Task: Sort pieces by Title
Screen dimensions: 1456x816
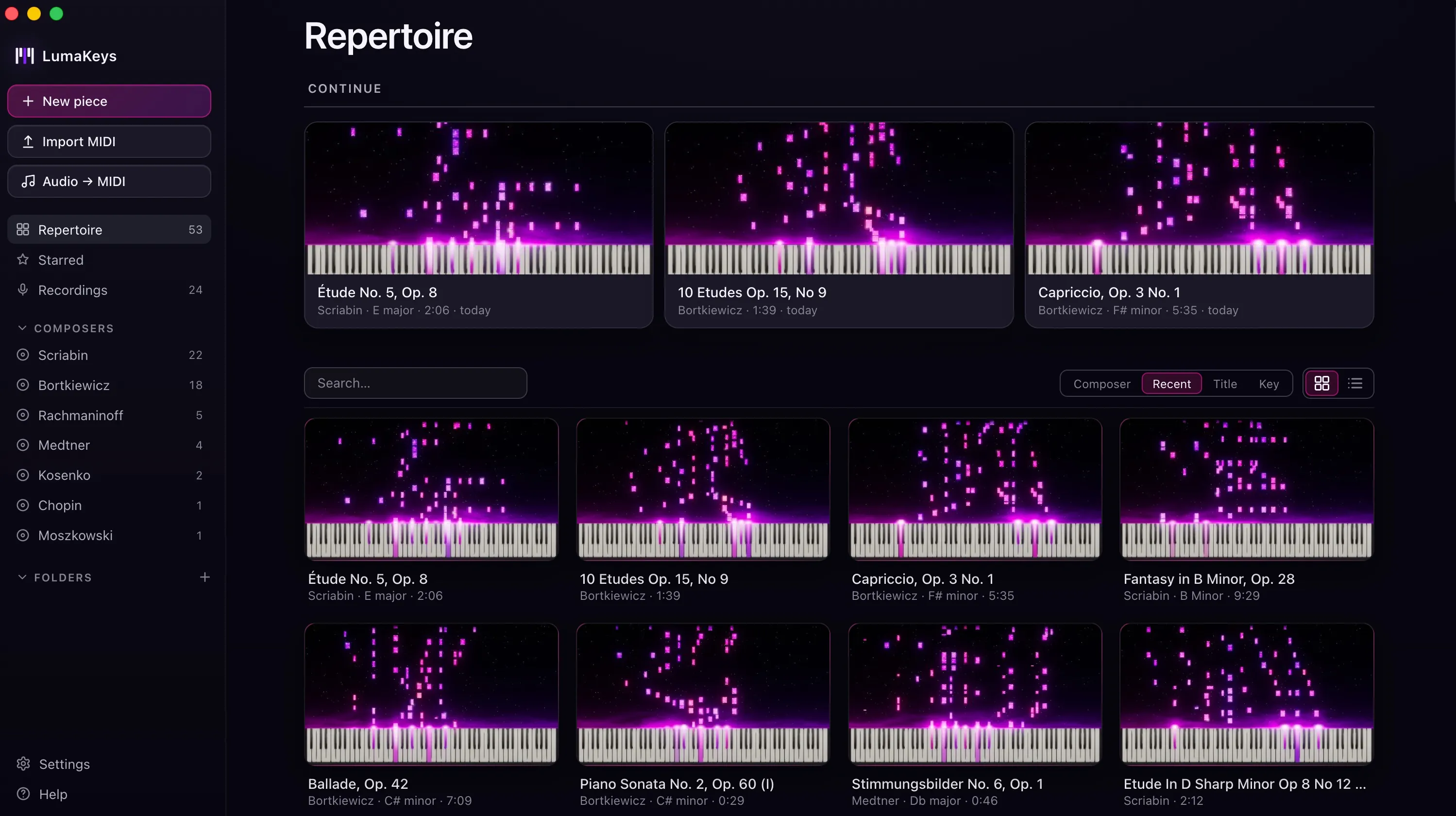Action: tap(1225, 384)
